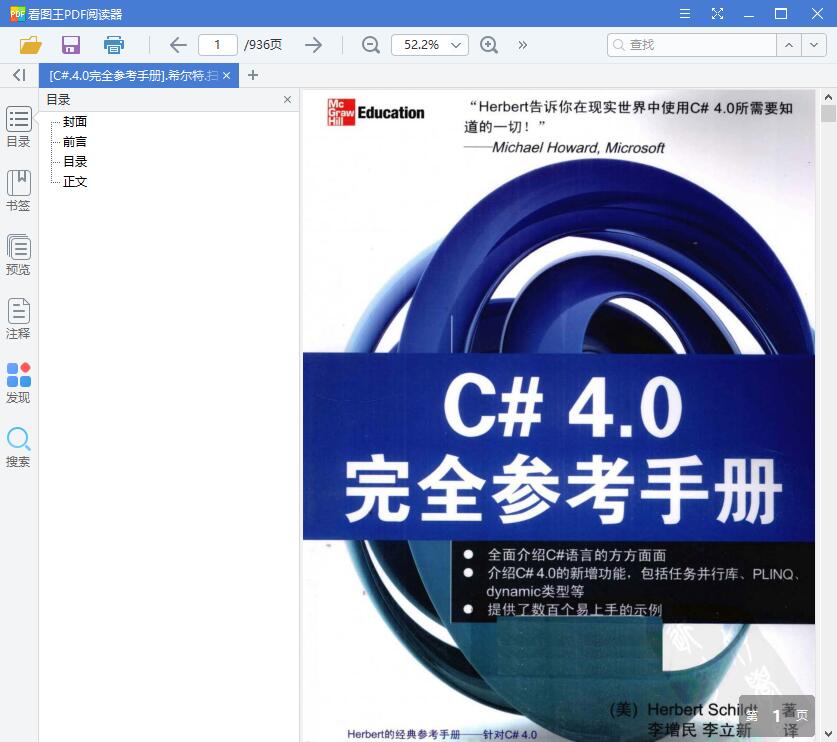
Task: Open the 预览 thumbnail preview panel
Action: click(19, 255)
